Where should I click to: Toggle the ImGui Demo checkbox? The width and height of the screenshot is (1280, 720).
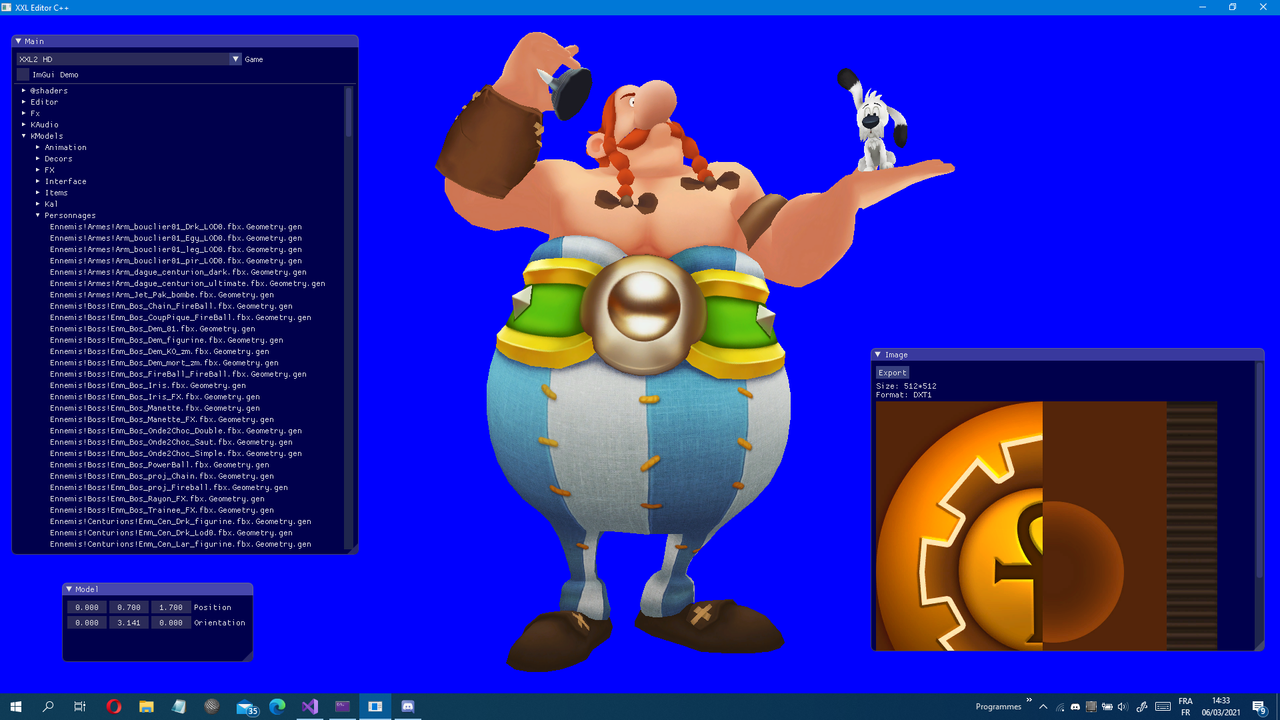(23, 74)
